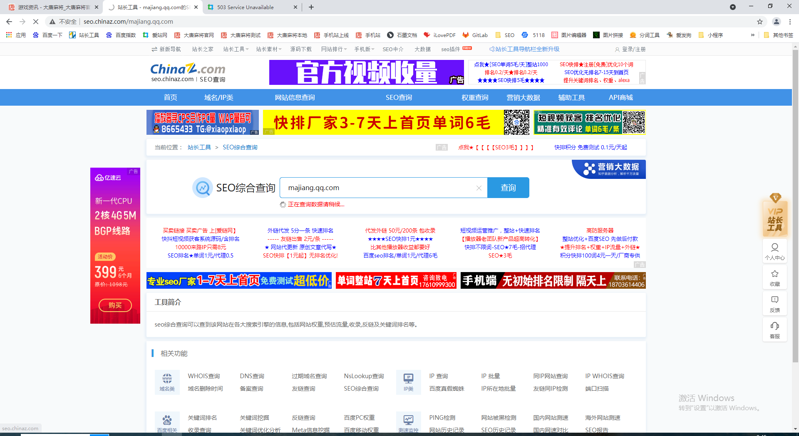Click the 收藏 star in right sidebar
This screenshot has height=436, width=799.
(x=775, y=278)
